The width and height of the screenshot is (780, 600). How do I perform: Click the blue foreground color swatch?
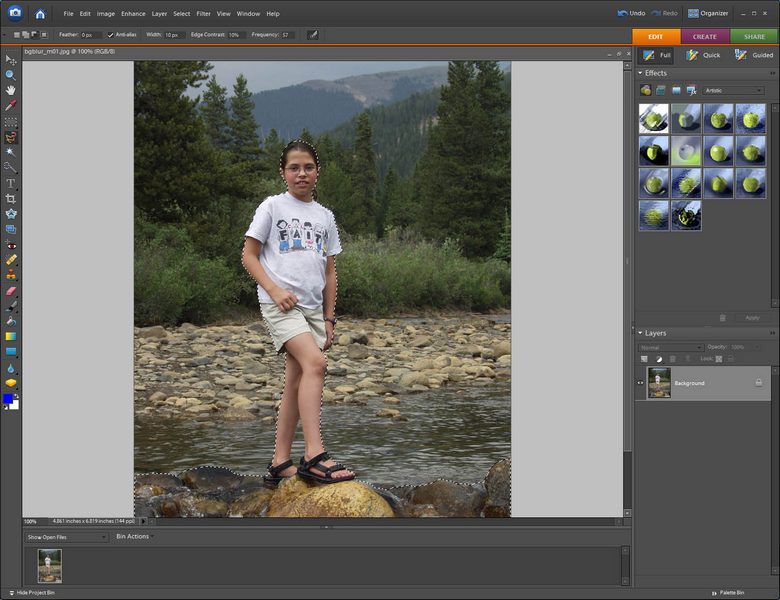8,398
